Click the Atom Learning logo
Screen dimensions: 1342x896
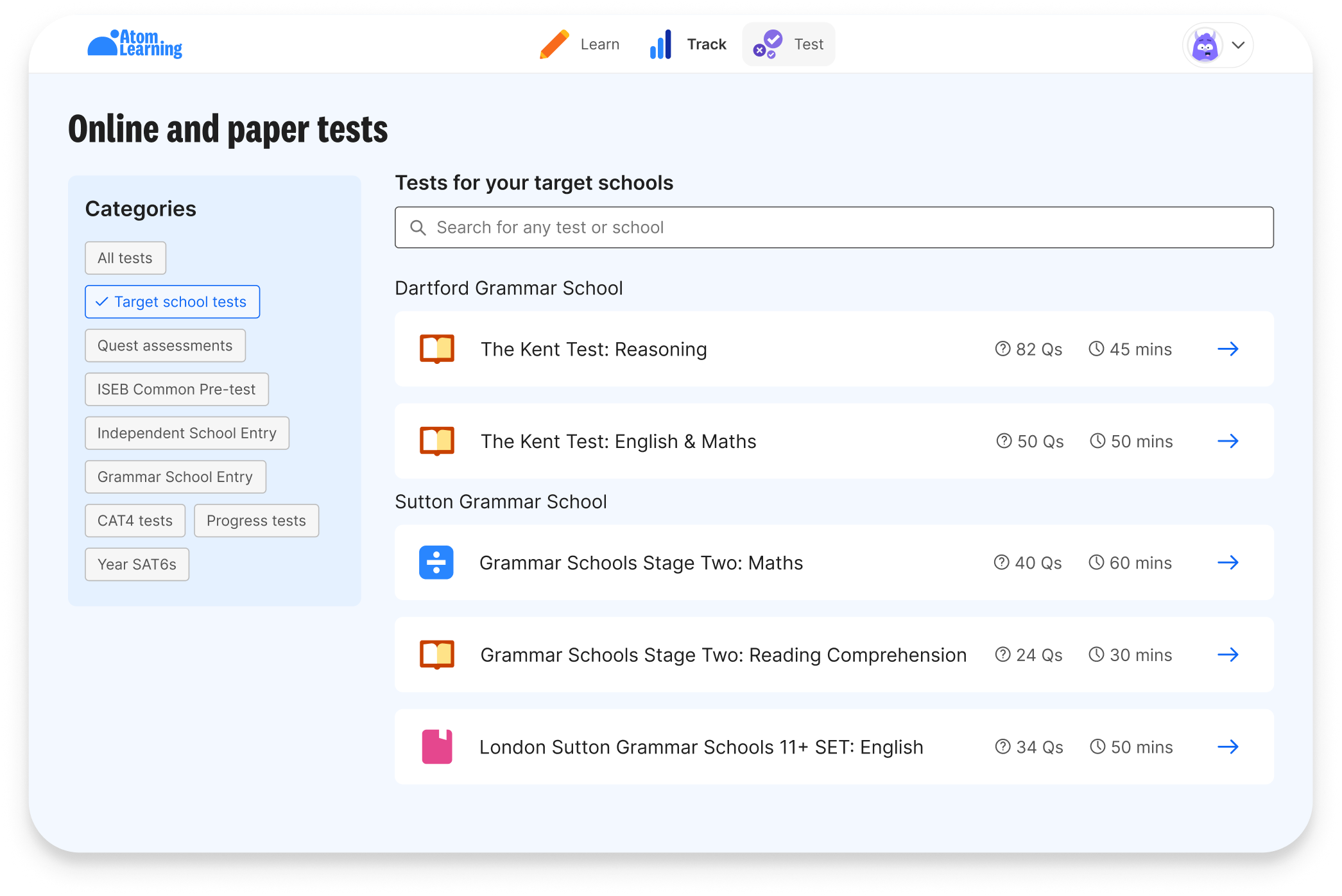click(135, 44)
